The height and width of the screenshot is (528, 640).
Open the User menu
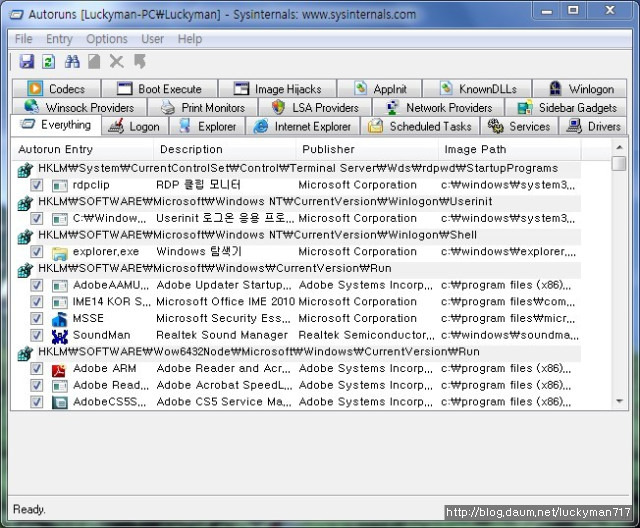coord(152,39)
